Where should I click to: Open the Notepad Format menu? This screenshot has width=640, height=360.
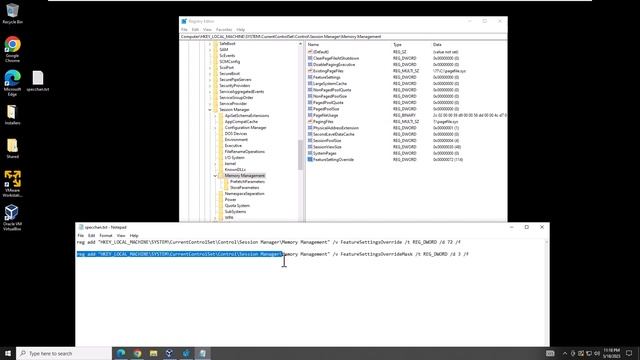click(x=106, y=236)
